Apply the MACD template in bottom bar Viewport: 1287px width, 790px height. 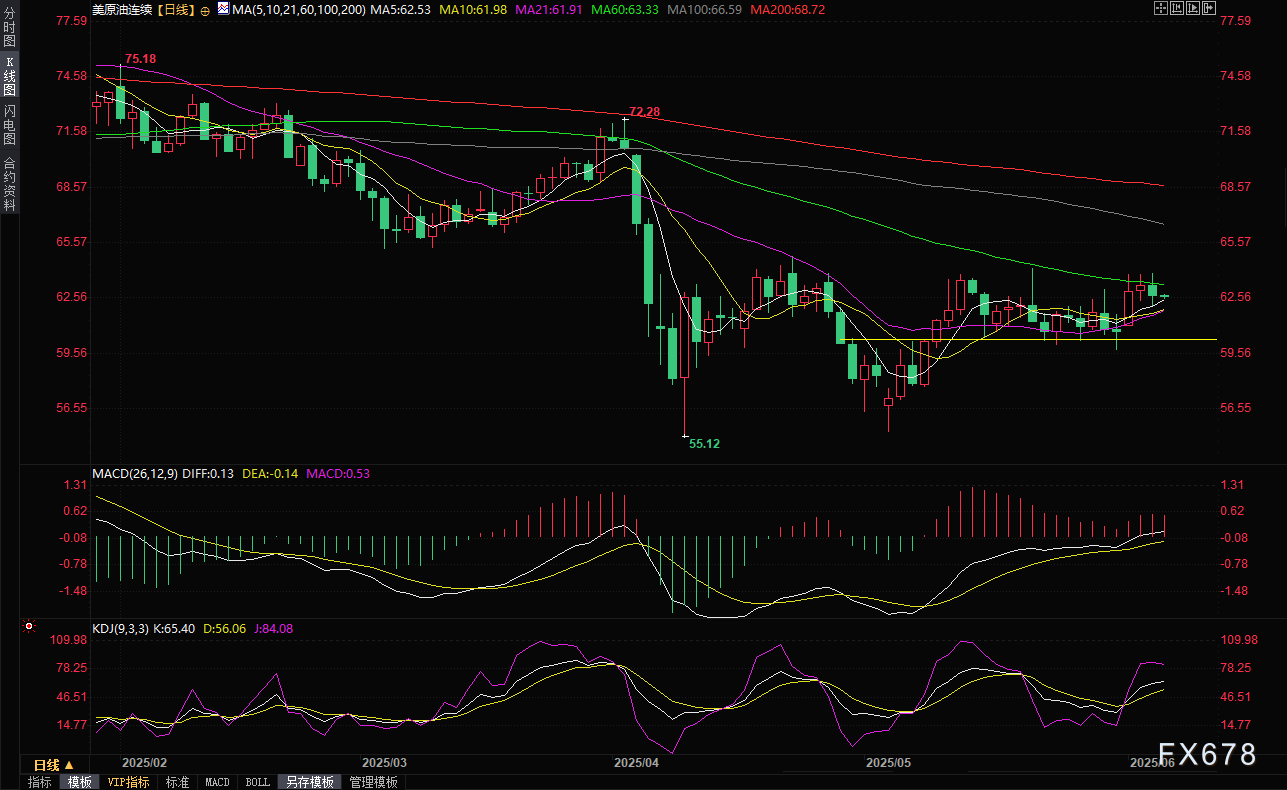tap(217, 782)
